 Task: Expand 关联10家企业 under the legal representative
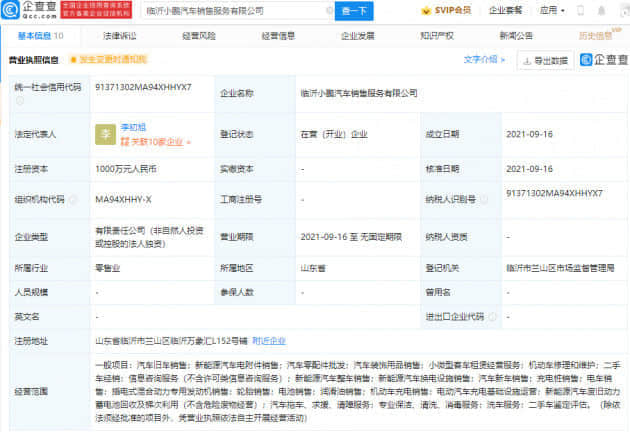tap(155, 142)
